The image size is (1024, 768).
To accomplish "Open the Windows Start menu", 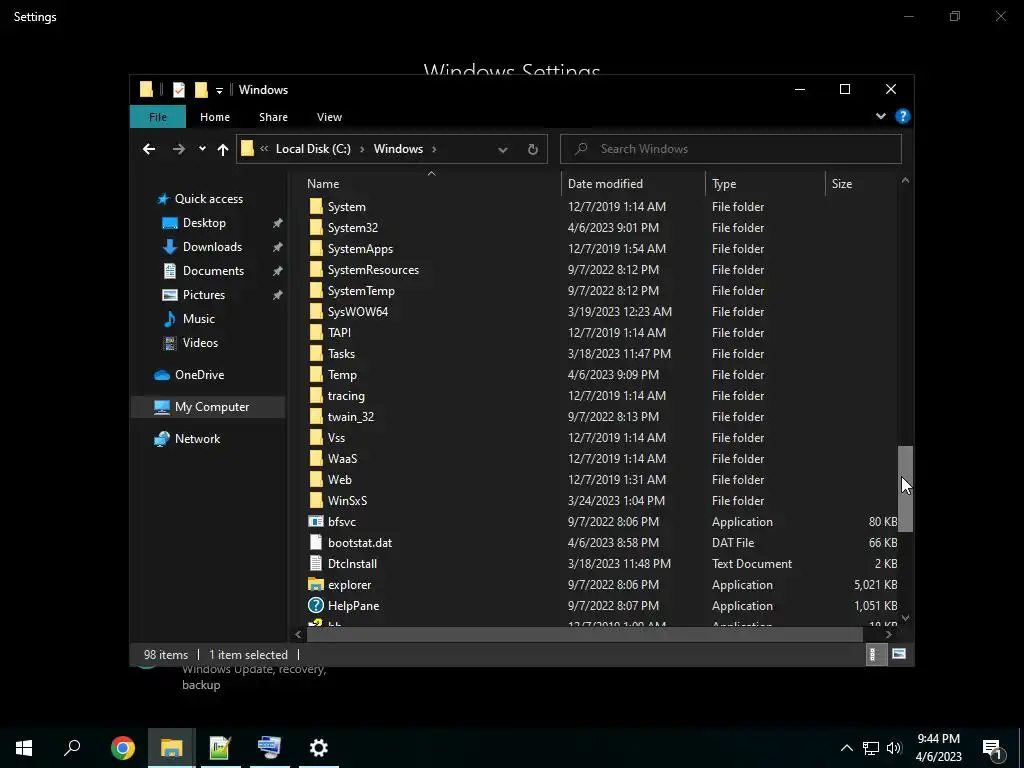I will 24,748.
